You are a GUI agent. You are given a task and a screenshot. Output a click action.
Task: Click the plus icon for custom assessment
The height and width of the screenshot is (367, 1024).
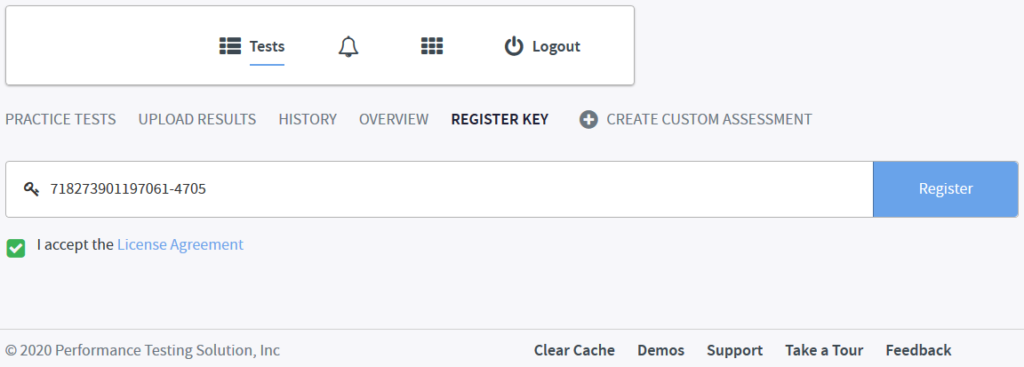coord(588,120)
